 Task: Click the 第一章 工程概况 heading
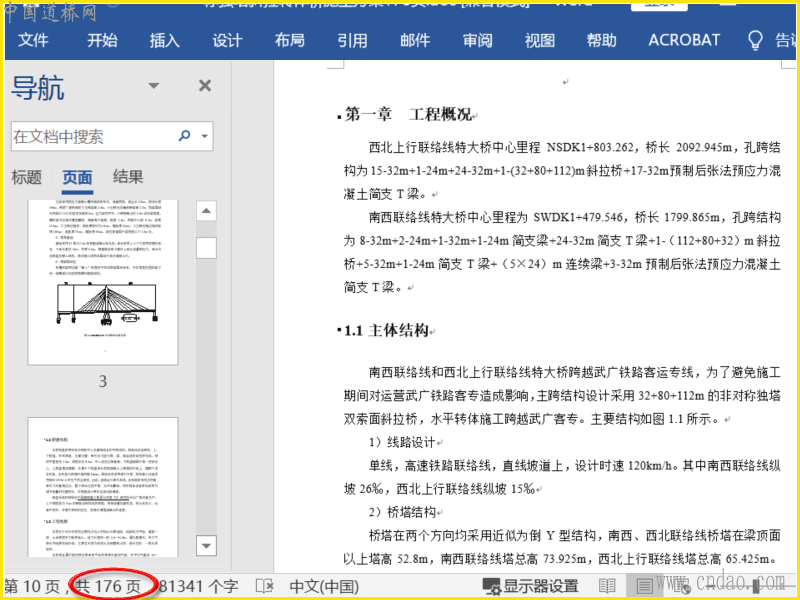[x=408, y=114]
